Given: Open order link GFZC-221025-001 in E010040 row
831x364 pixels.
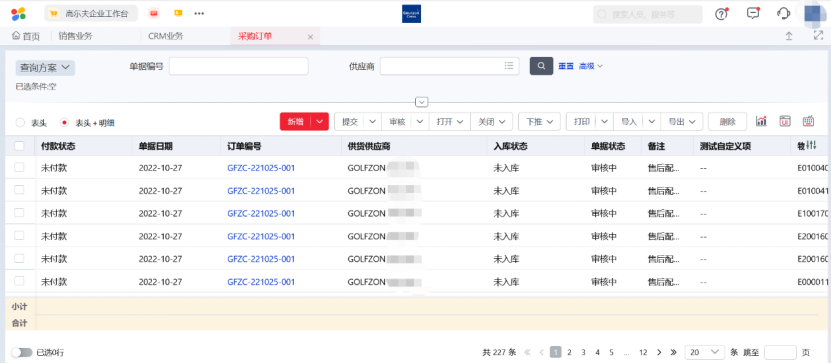Looking at the screenshot, I should pos(261,168).
